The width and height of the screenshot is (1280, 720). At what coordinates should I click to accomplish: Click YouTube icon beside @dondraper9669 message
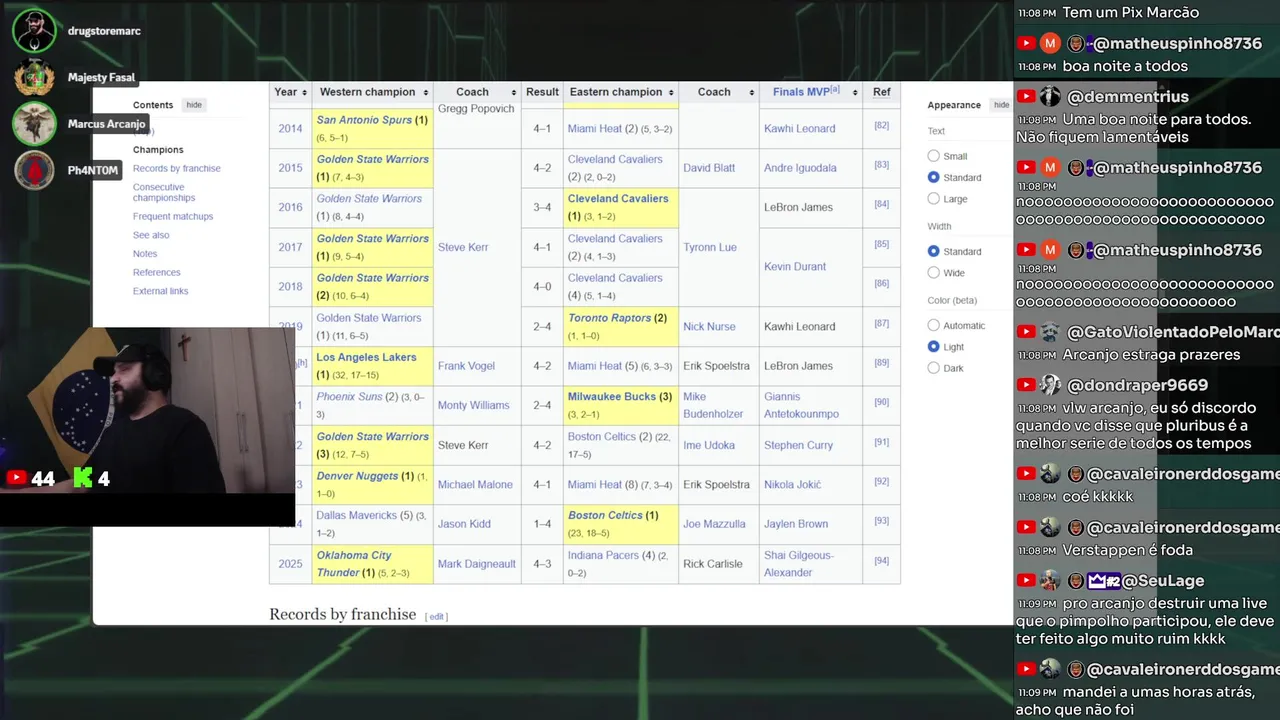pyautogui.click(x=1026, y=385)
